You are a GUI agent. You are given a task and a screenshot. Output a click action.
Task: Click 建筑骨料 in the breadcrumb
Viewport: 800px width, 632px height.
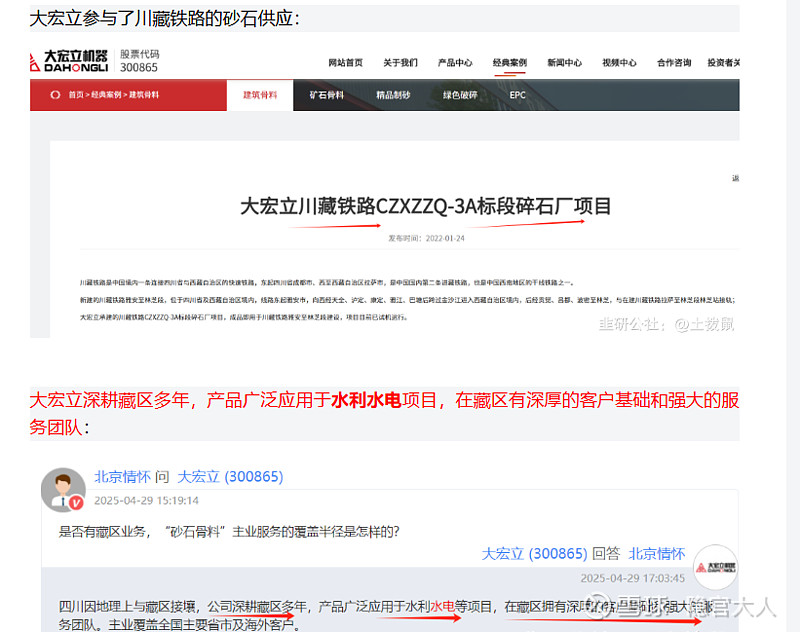coord(144,95)
